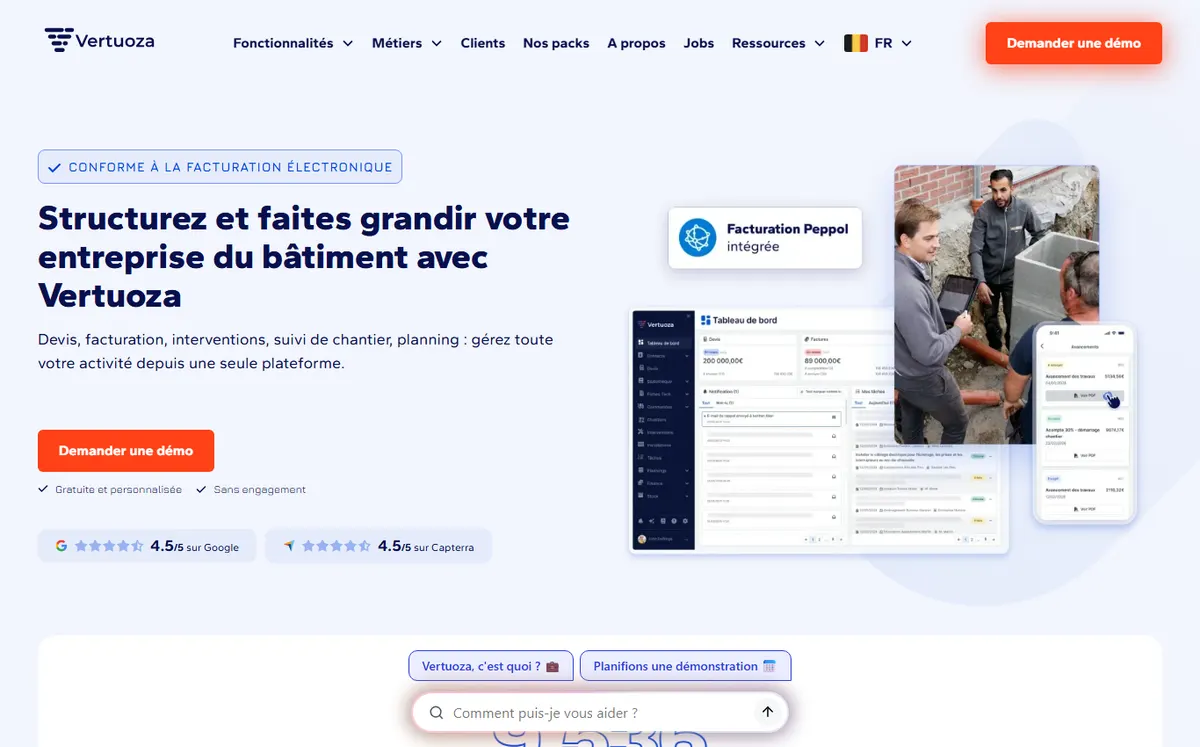1200x747 pixels.
Task: Select the Facturation Peppol intégrée card
Action: (765, 237)
